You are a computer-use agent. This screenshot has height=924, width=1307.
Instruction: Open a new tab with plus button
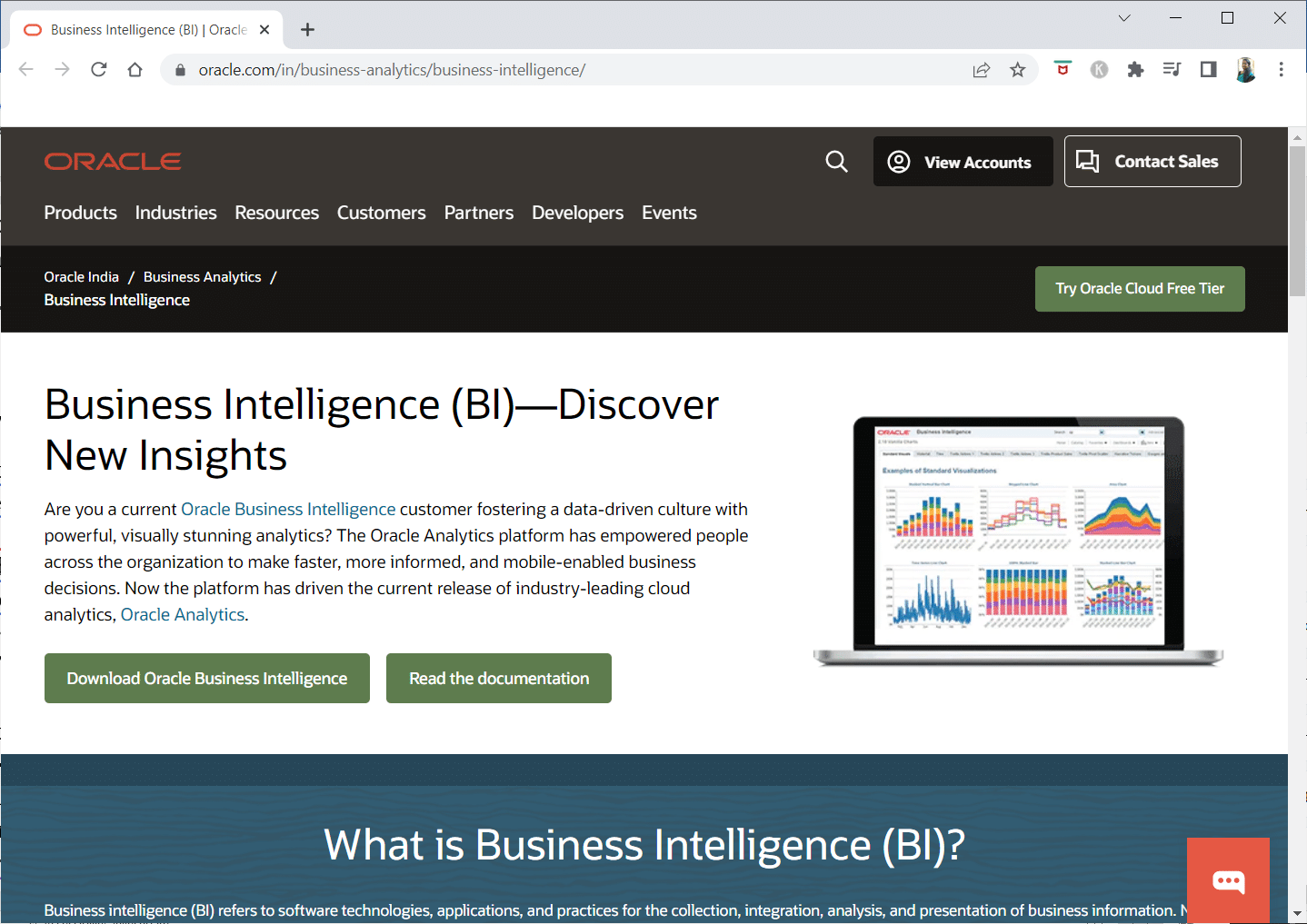[x=307, y=30]
